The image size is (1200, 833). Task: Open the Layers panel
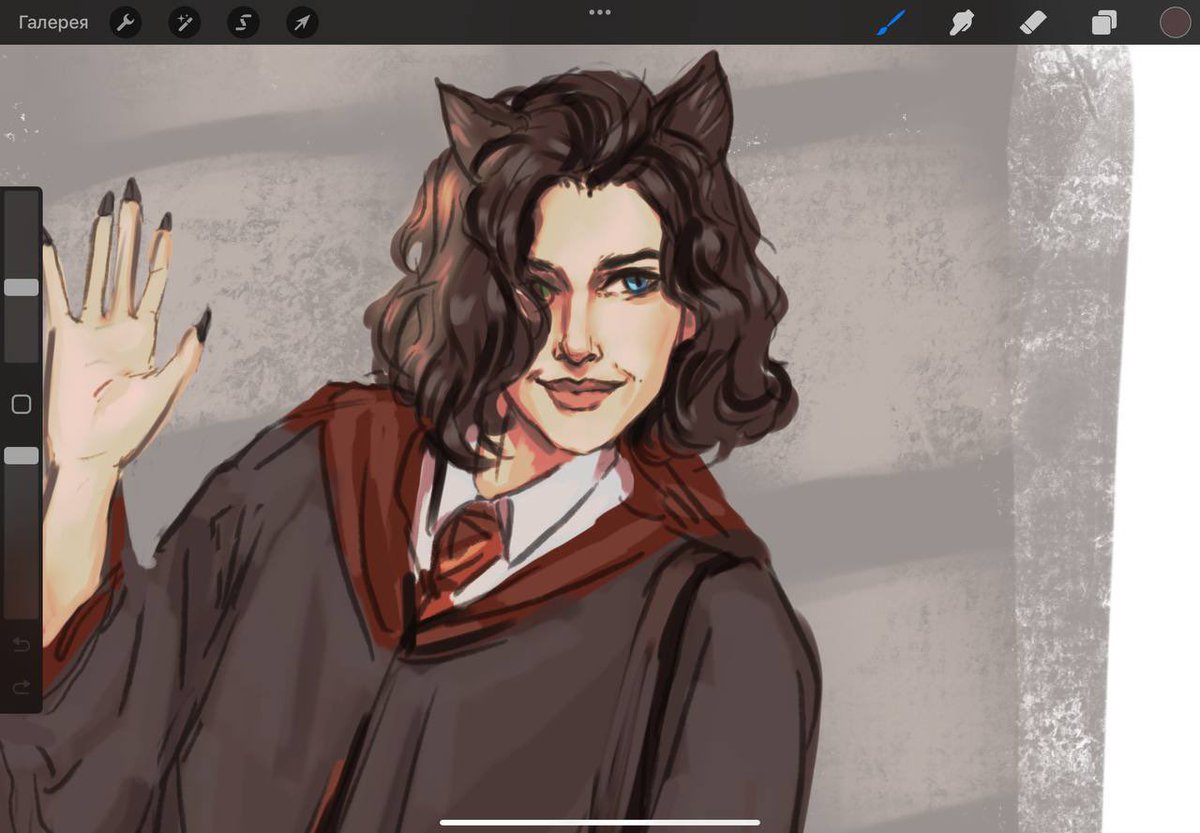1104,22
